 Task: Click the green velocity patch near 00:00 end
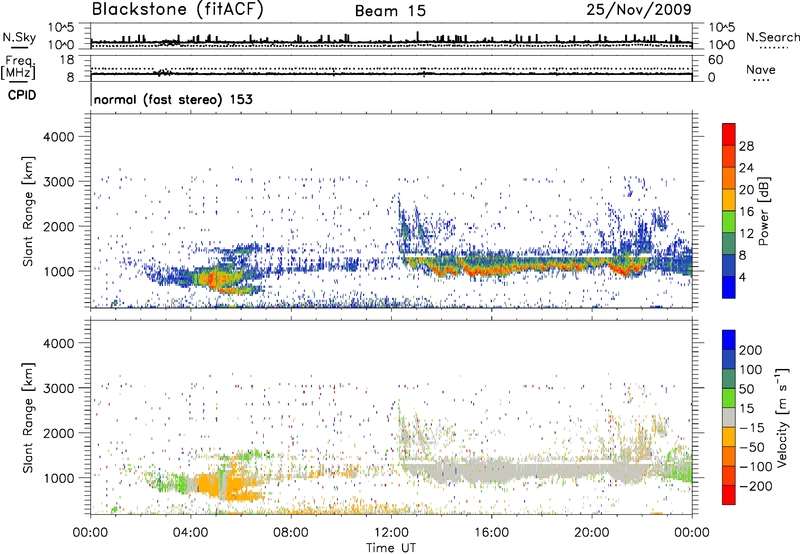[x=681, y=467]
